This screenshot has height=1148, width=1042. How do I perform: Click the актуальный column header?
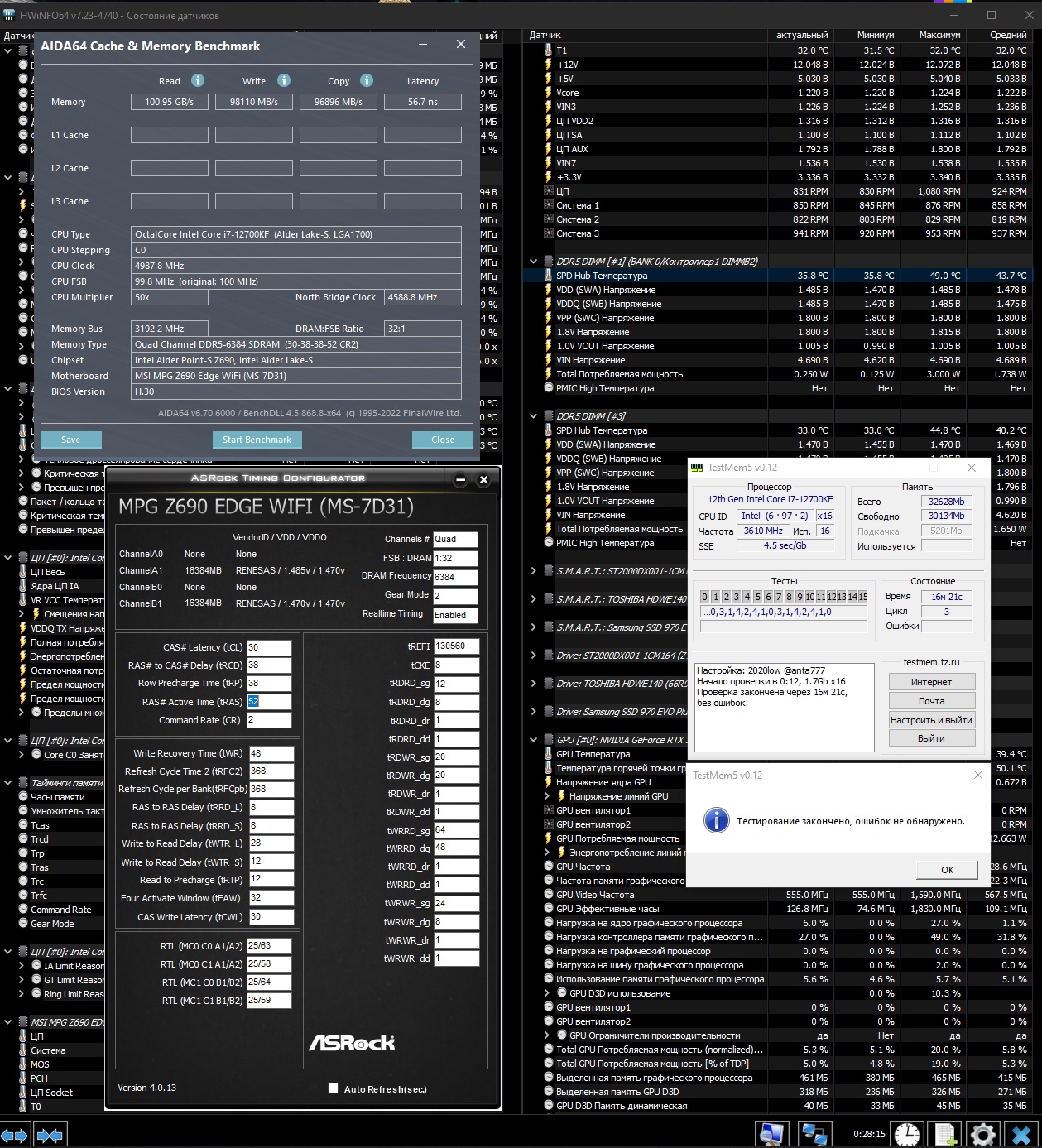[x=802, y=36]
